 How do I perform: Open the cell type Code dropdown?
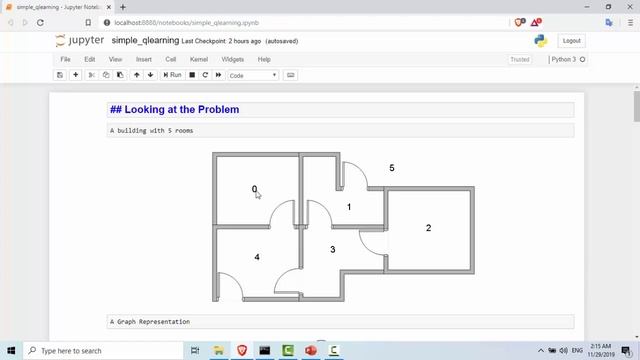point(253,76)
